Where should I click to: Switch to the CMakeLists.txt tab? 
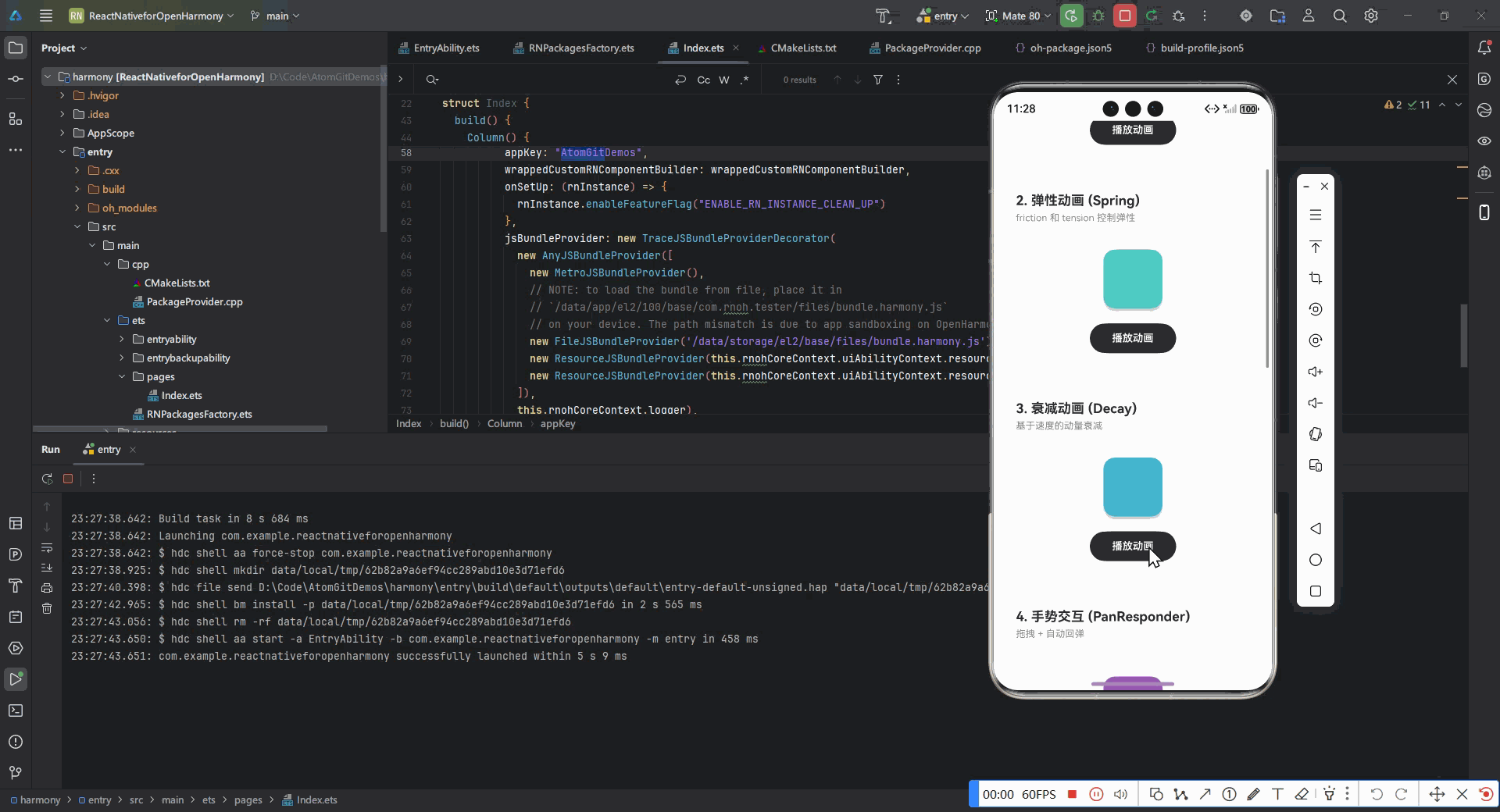pyautogui.click(x=797, y=48)
